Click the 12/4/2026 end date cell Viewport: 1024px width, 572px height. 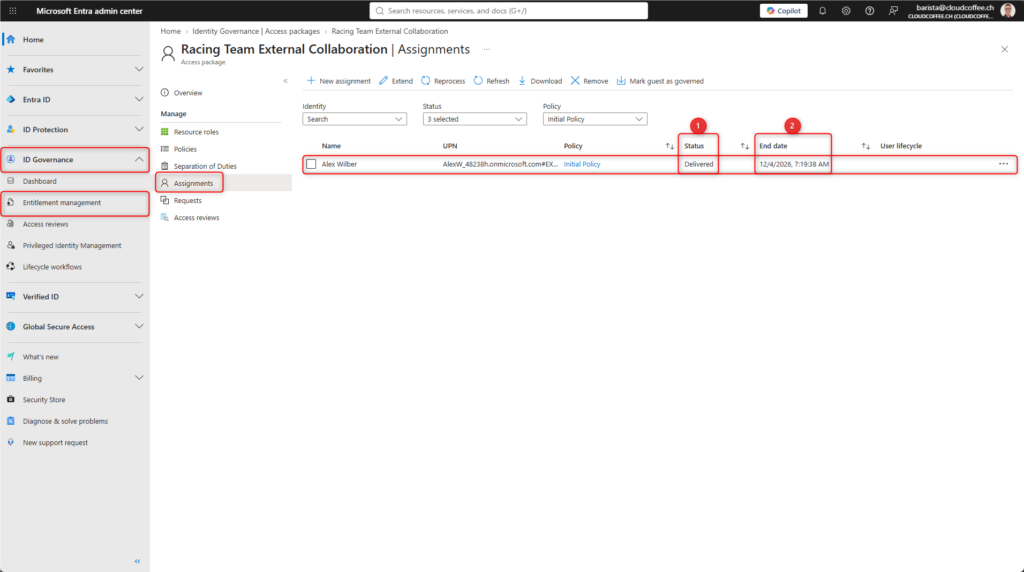tap(794, 165)
